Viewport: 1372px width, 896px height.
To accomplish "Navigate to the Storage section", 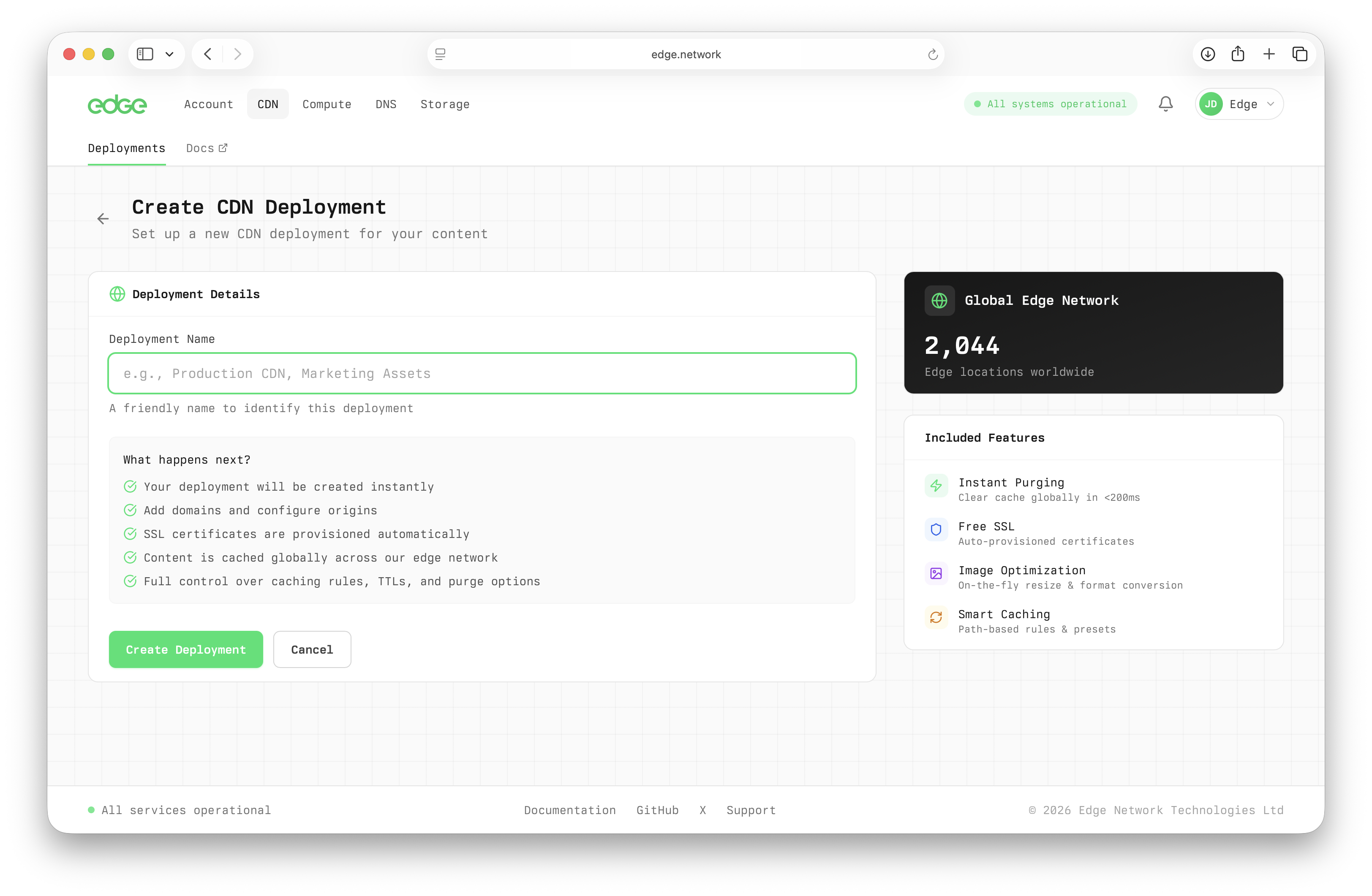I will 444,104.
